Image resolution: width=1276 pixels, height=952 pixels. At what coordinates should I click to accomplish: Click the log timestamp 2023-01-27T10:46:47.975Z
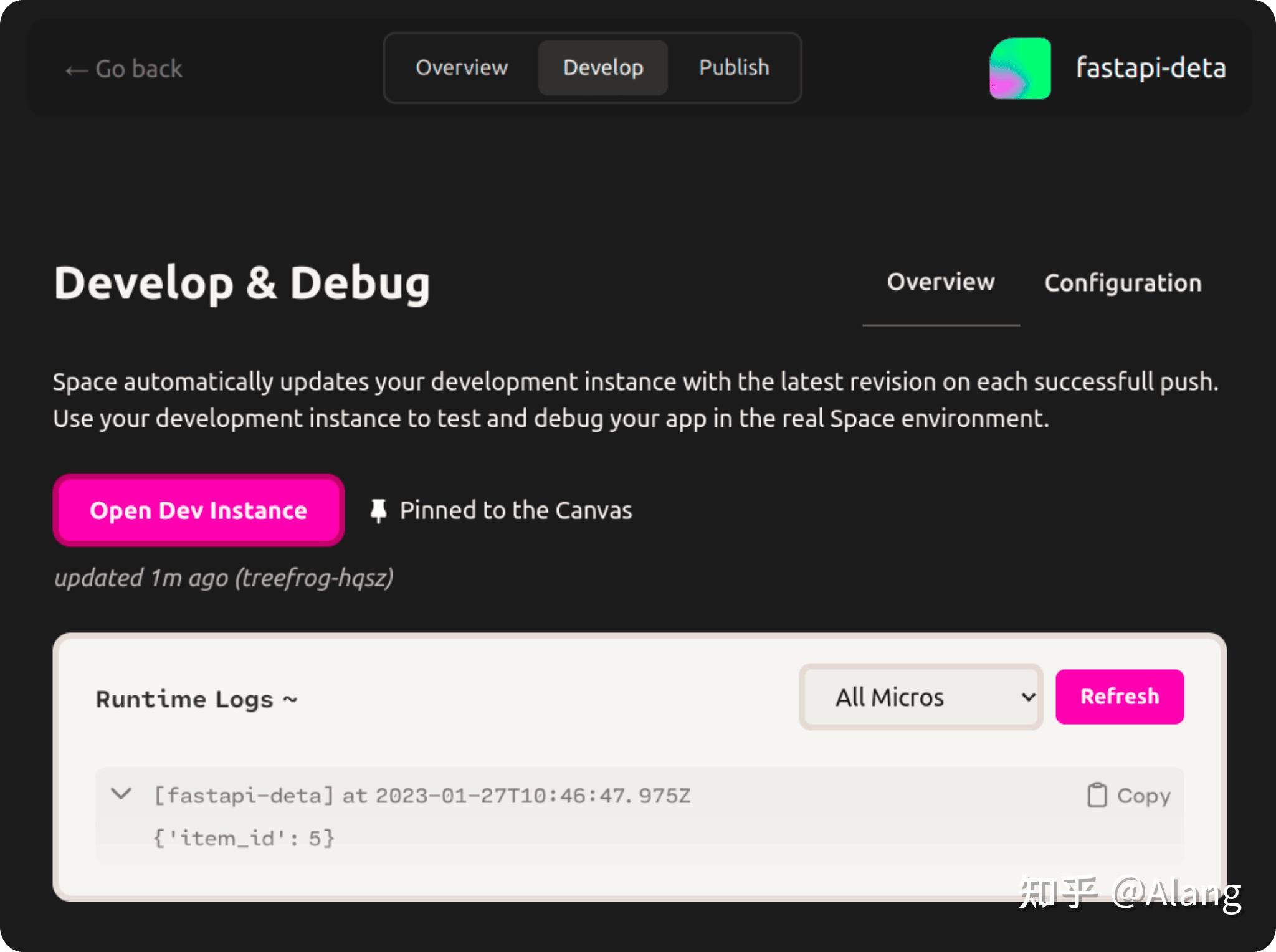(x=533, y=796)
